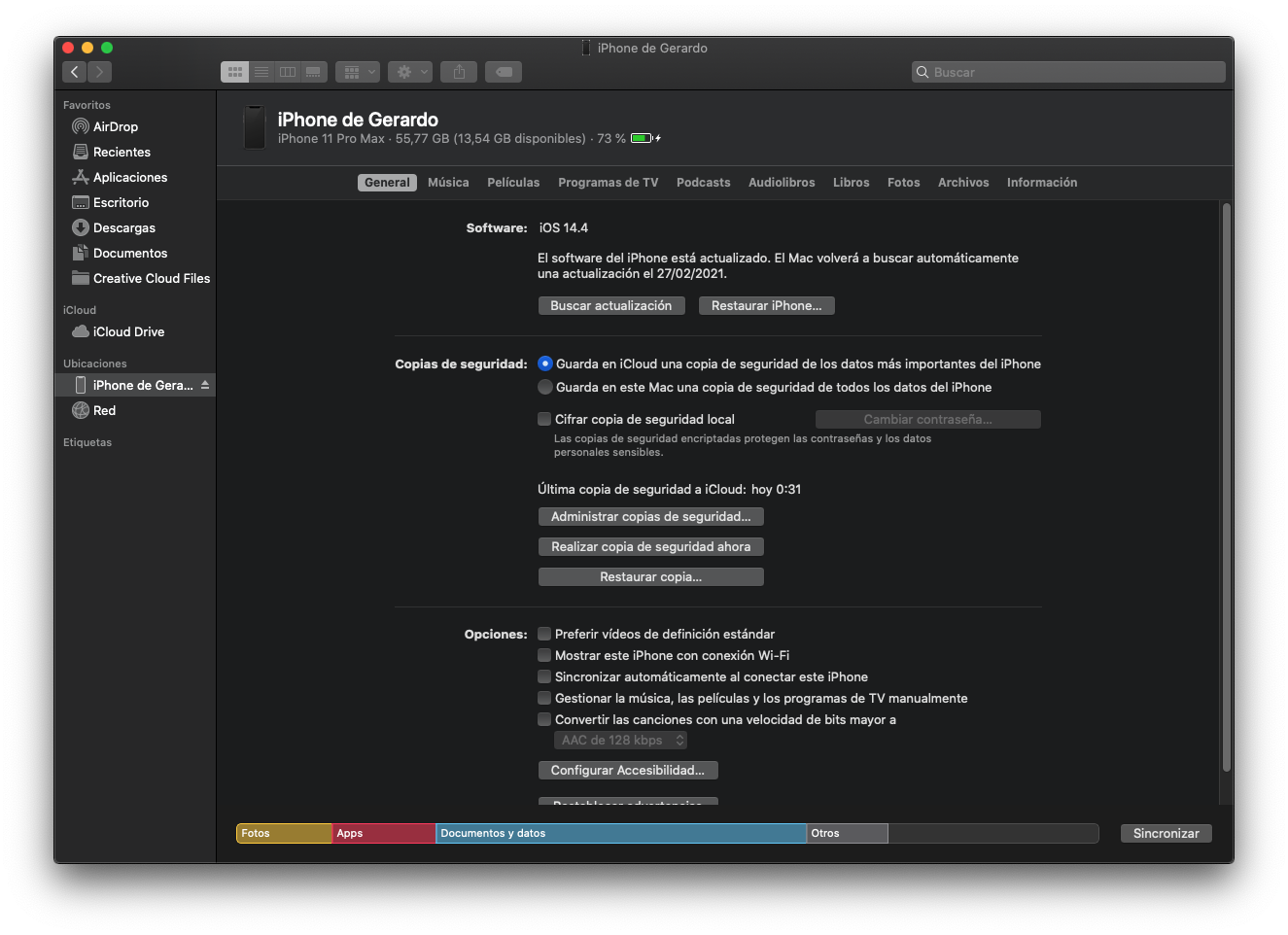The height and width of the screenshot is (935, 1288).
Task: Click Realizar copia de seguridad ahora
Action: tap(650, 546)
